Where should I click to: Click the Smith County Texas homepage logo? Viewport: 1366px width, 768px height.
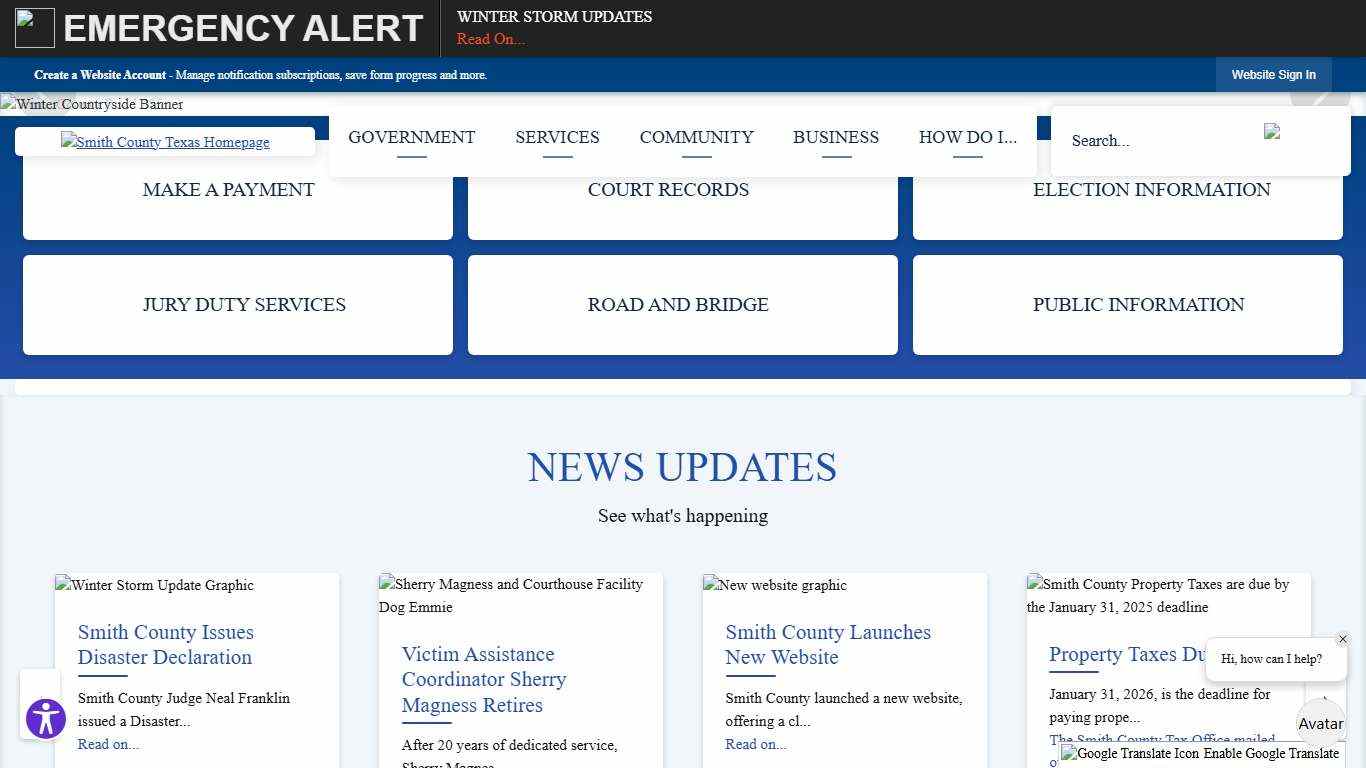pos(165,141)
